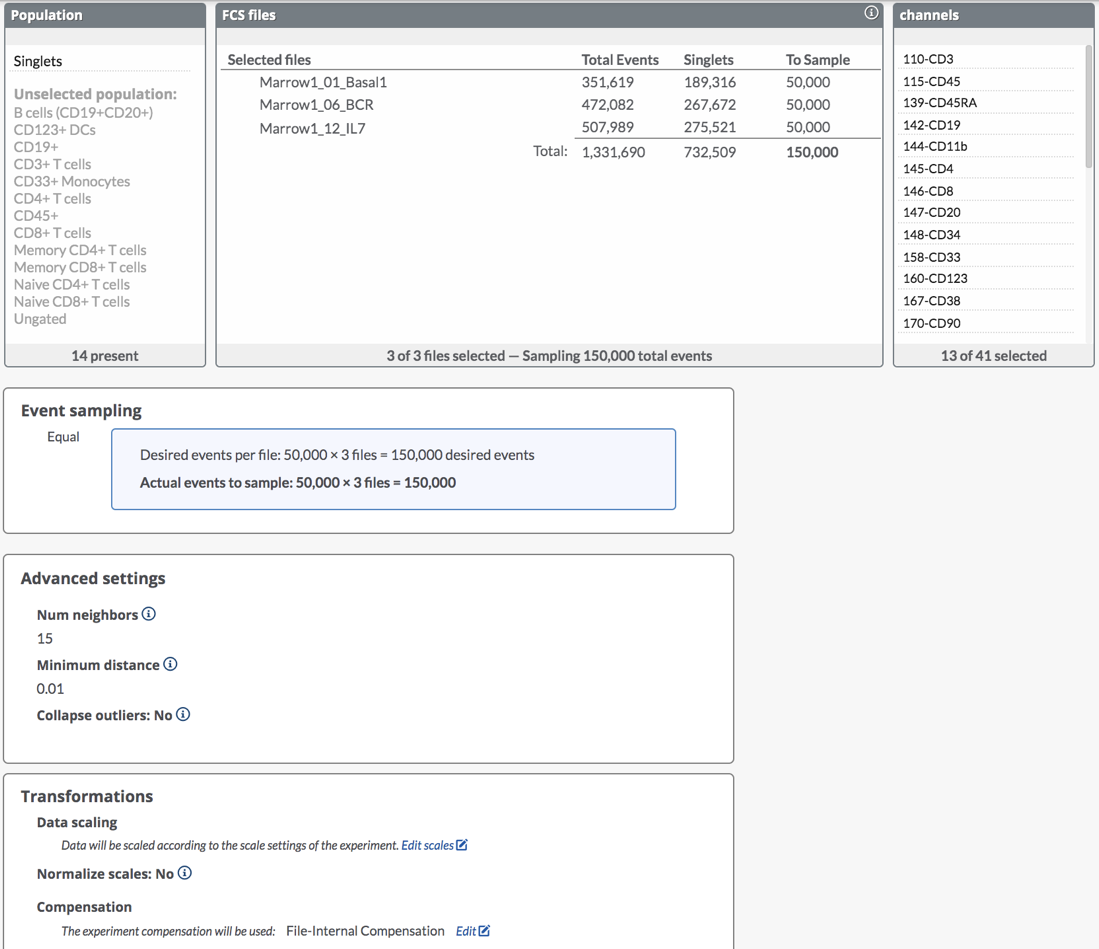Screen dimensions: 1099x949
Task: Click the 139-CD45RA channel
Action: point(940,102)
